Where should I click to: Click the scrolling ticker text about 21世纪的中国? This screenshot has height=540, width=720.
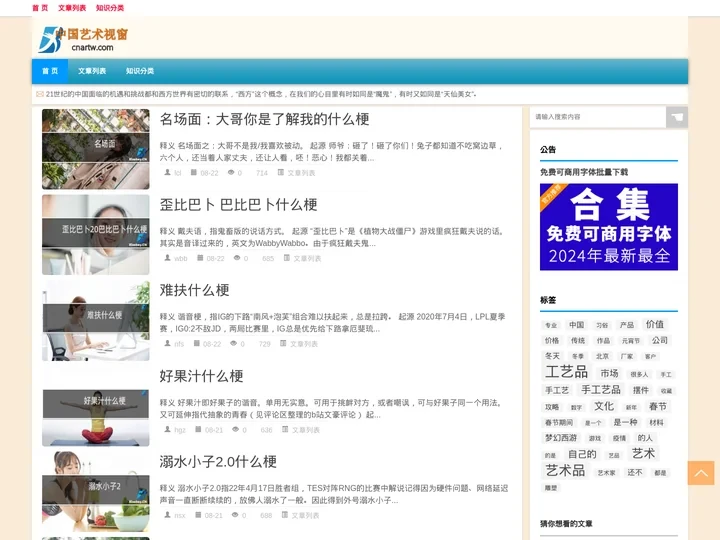261,94
